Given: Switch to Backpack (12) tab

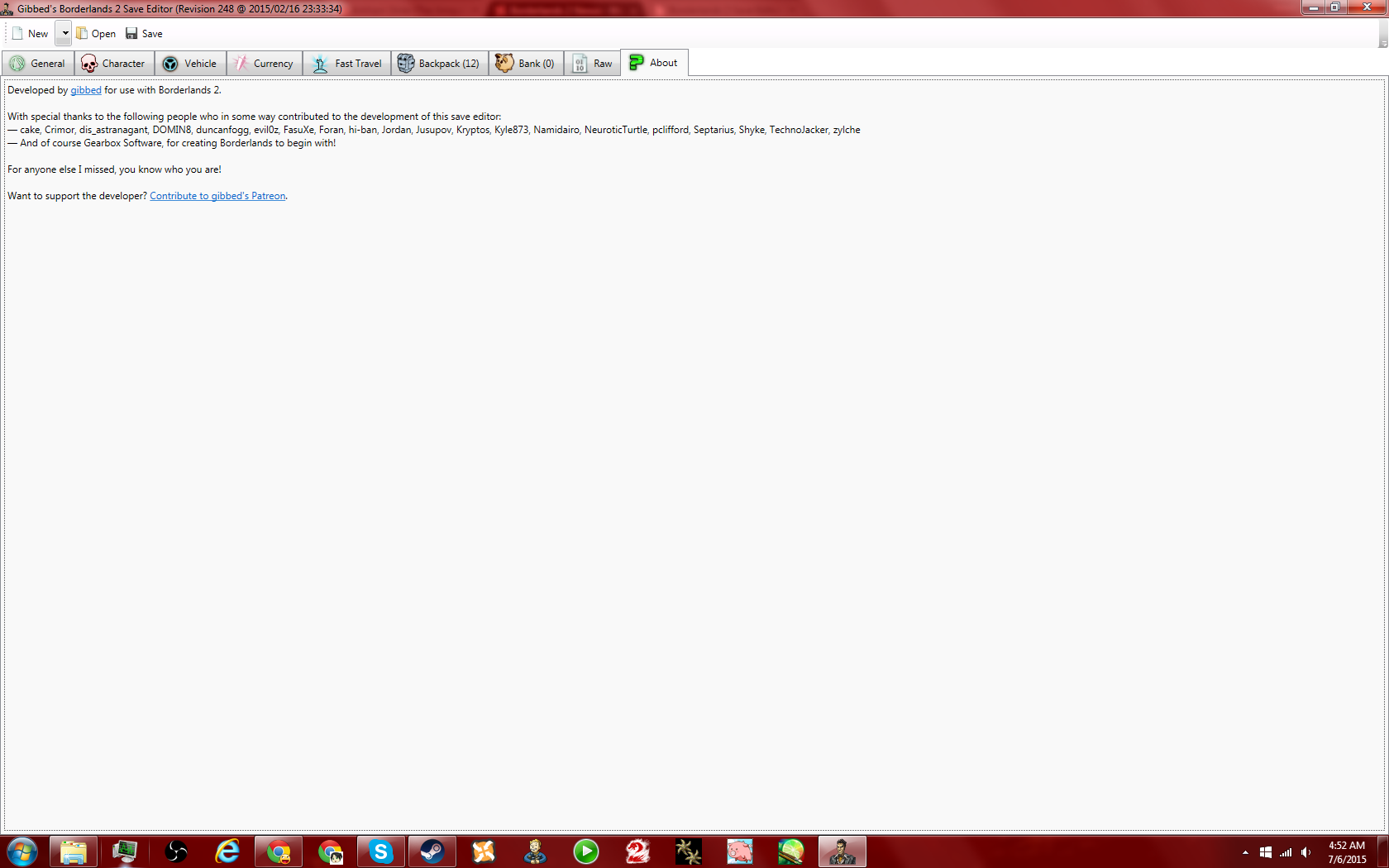Looking at the screenshot, I should 439,64.
